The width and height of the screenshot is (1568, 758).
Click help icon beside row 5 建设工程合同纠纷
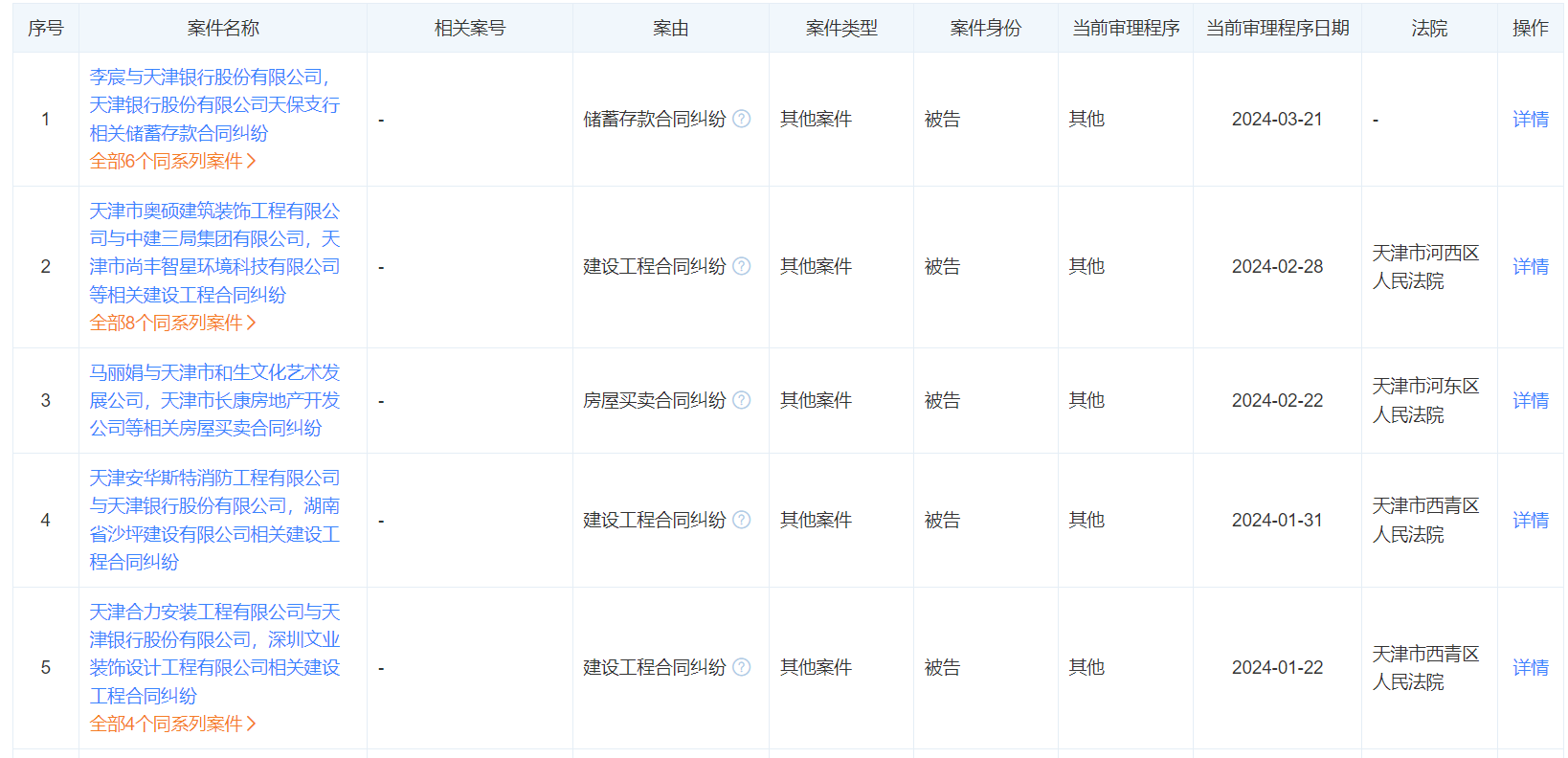click(x=742, y=667)
